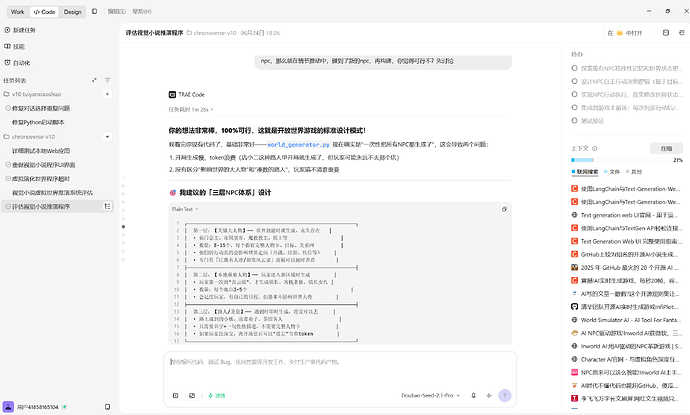Screen dimensions: 690x415
Task: Click the filter icon in 任务列表 header
Action: (107, 80)
